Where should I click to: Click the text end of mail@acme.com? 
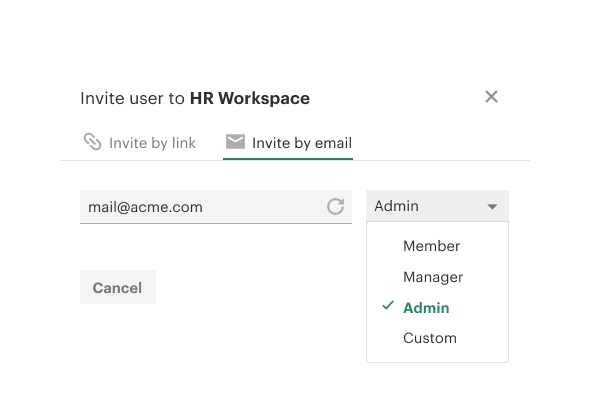point(202,207)
